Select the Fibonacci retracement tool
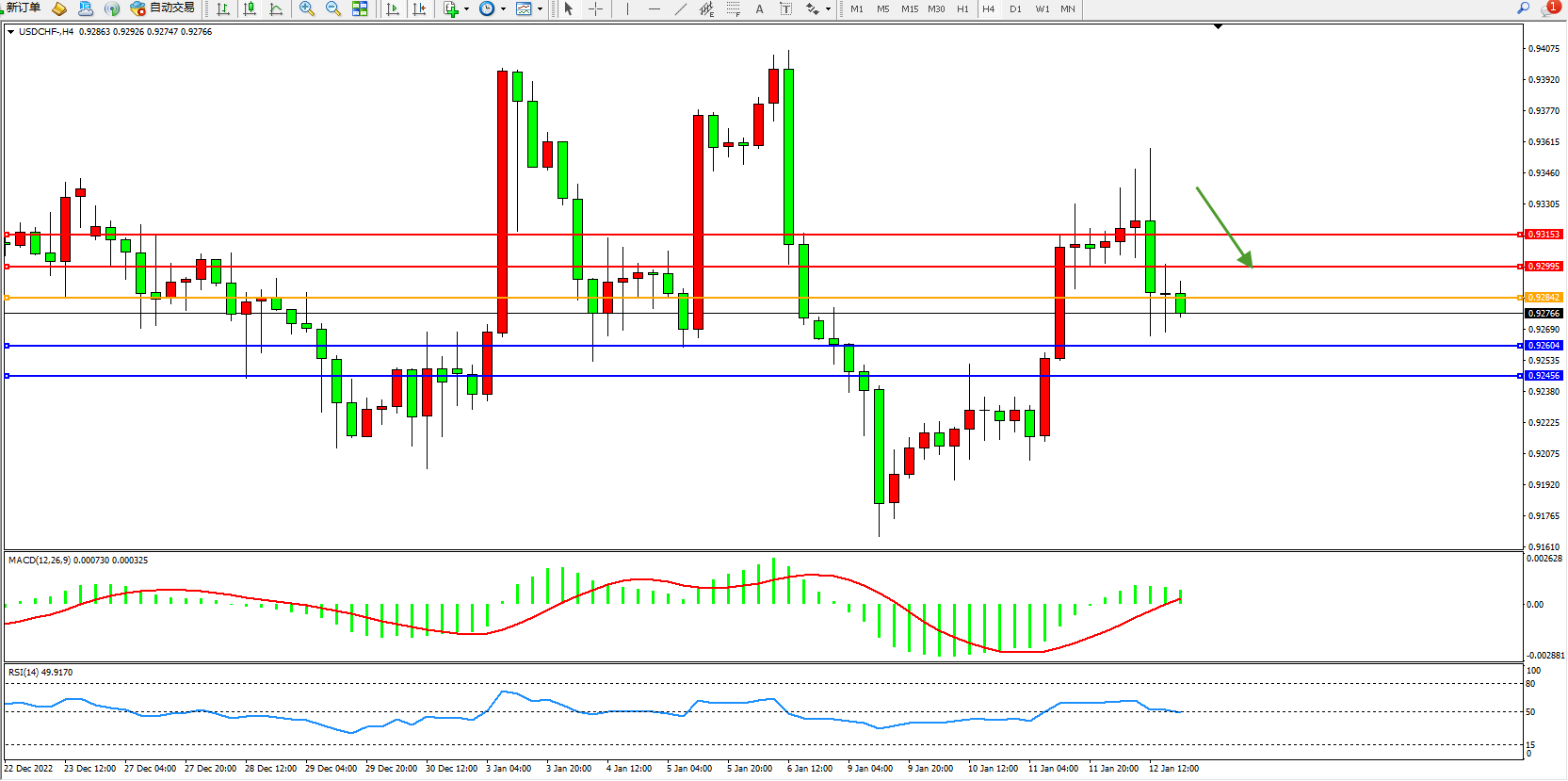Viewport: 1568px width, 781px height. 733,8
